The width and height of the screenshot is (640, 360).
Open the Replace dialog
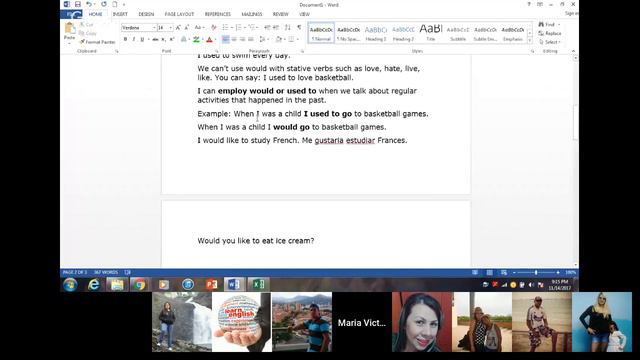(x=550, y=33)
